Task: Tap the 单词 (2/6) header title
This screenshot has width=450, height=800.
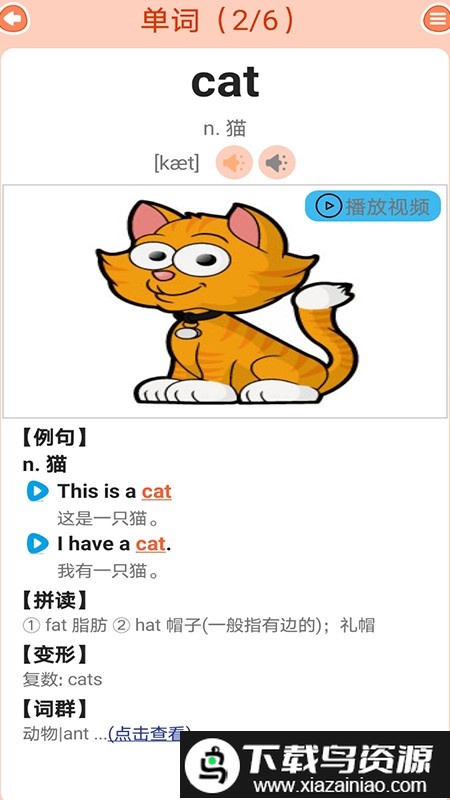Action: point(218,20)
